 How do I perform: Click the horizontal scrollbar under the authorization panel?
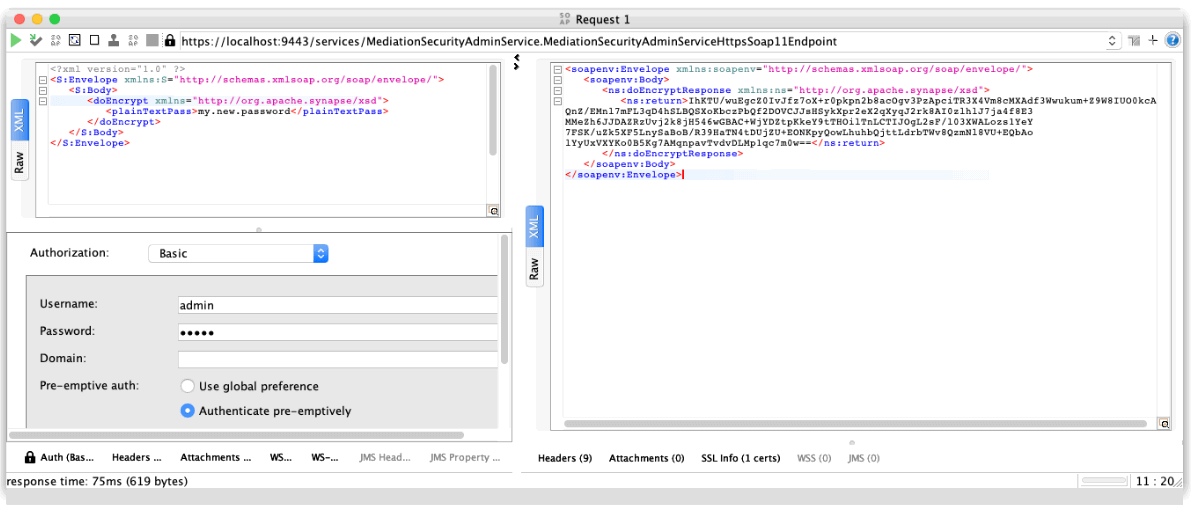coord(235,436)
